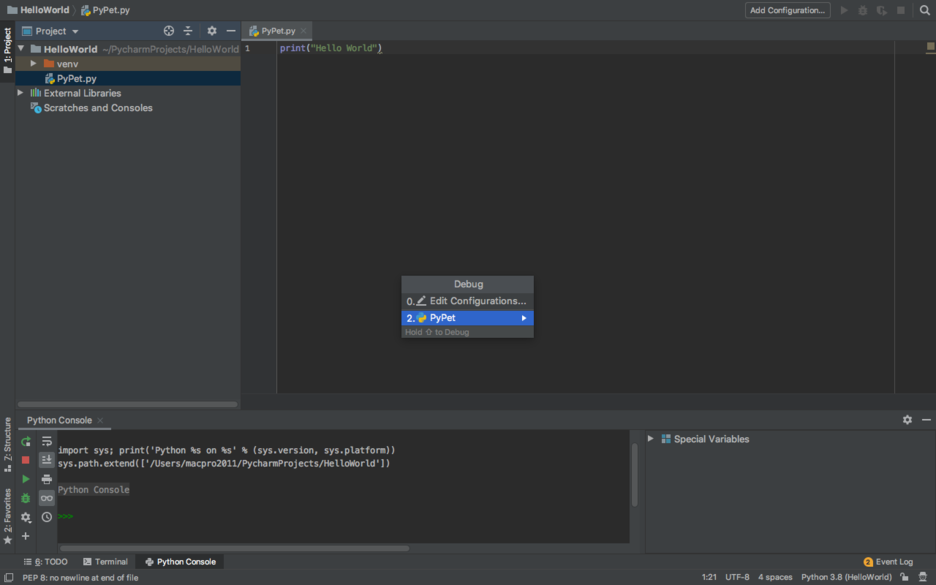Open Search Everywhere magnifier
The image size is (936, 585).
coord(925,10)
